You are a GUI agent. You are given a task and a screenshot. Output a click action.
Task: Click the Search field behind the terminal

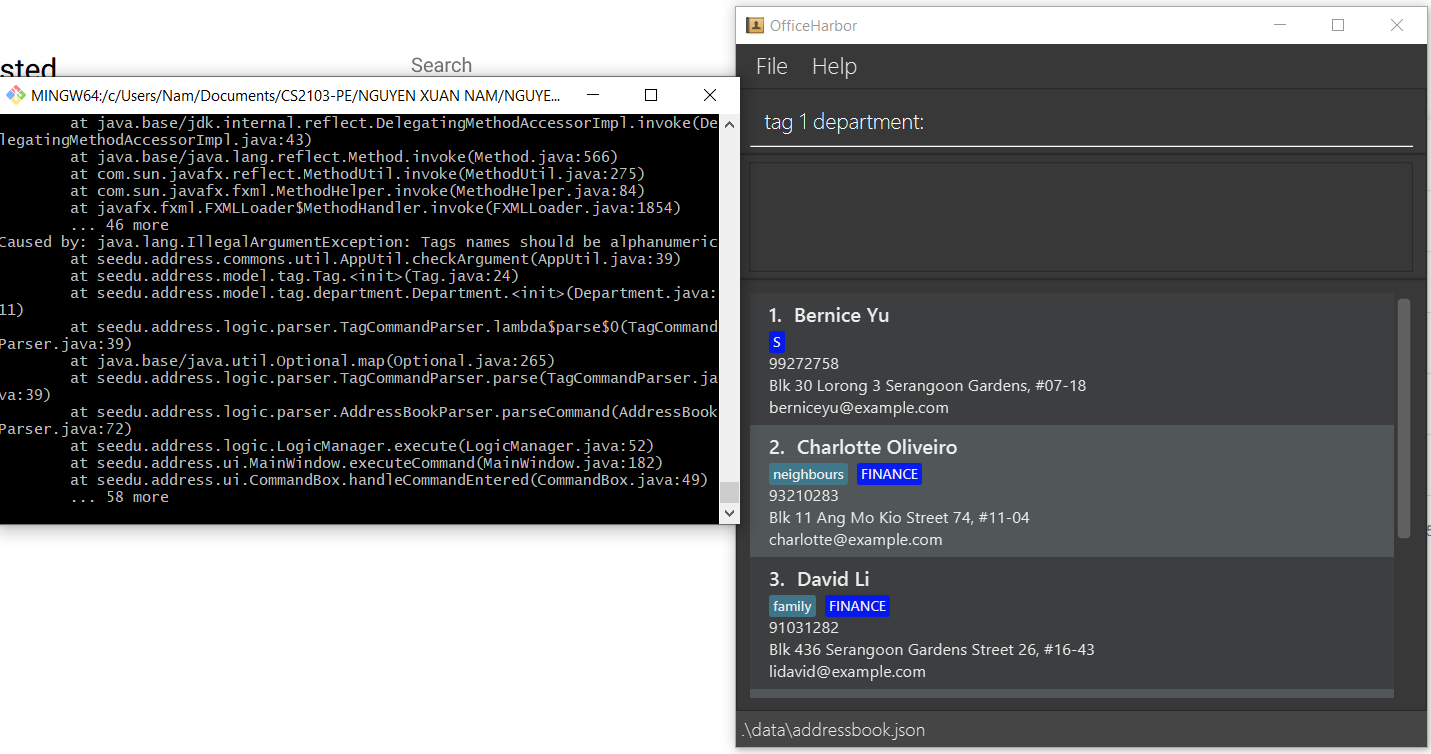point(441,65)
